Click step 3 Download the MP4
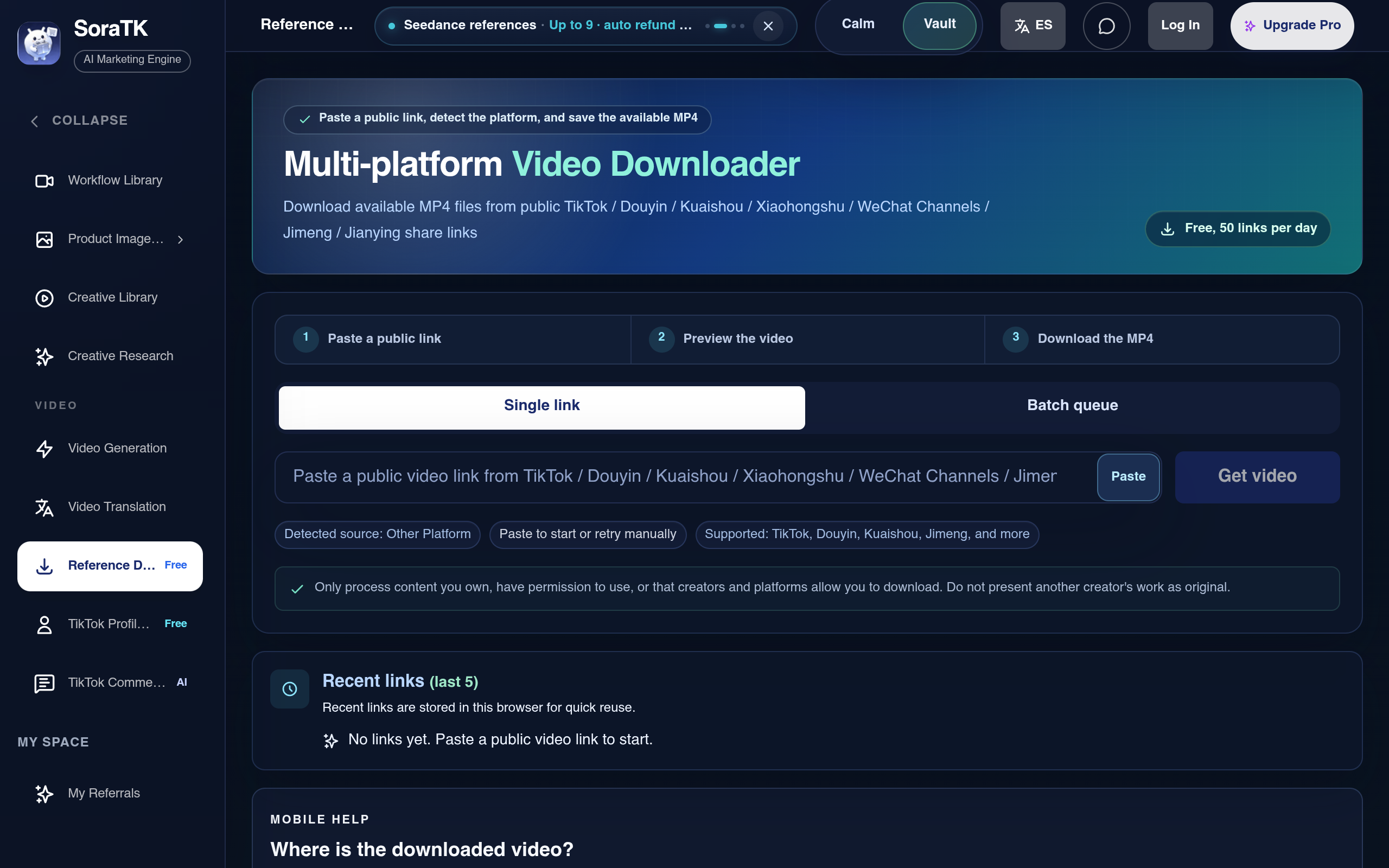Viewport: 1389px width, 868px height. [1162, 339]
